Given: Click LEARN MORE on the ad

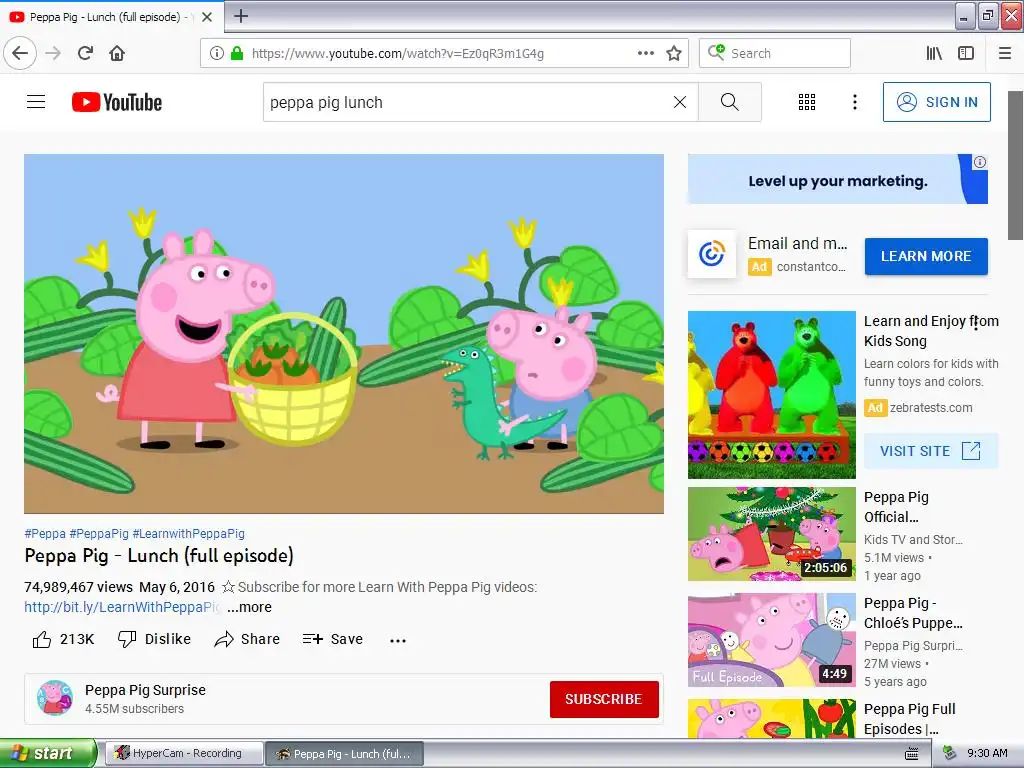Looking at the screenshot, I should (926, 257).
